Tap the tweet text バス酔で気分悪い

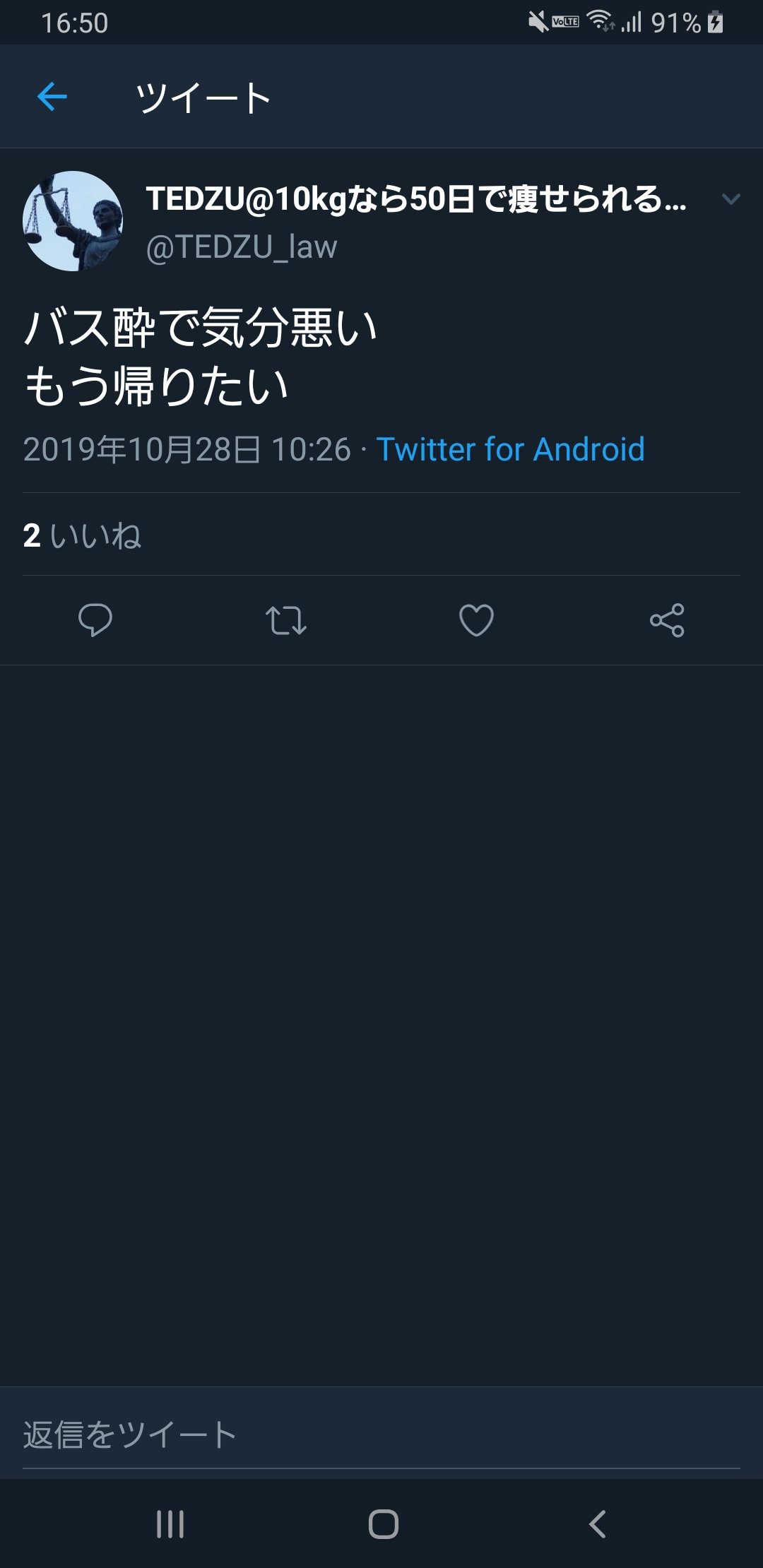point(201,328)
